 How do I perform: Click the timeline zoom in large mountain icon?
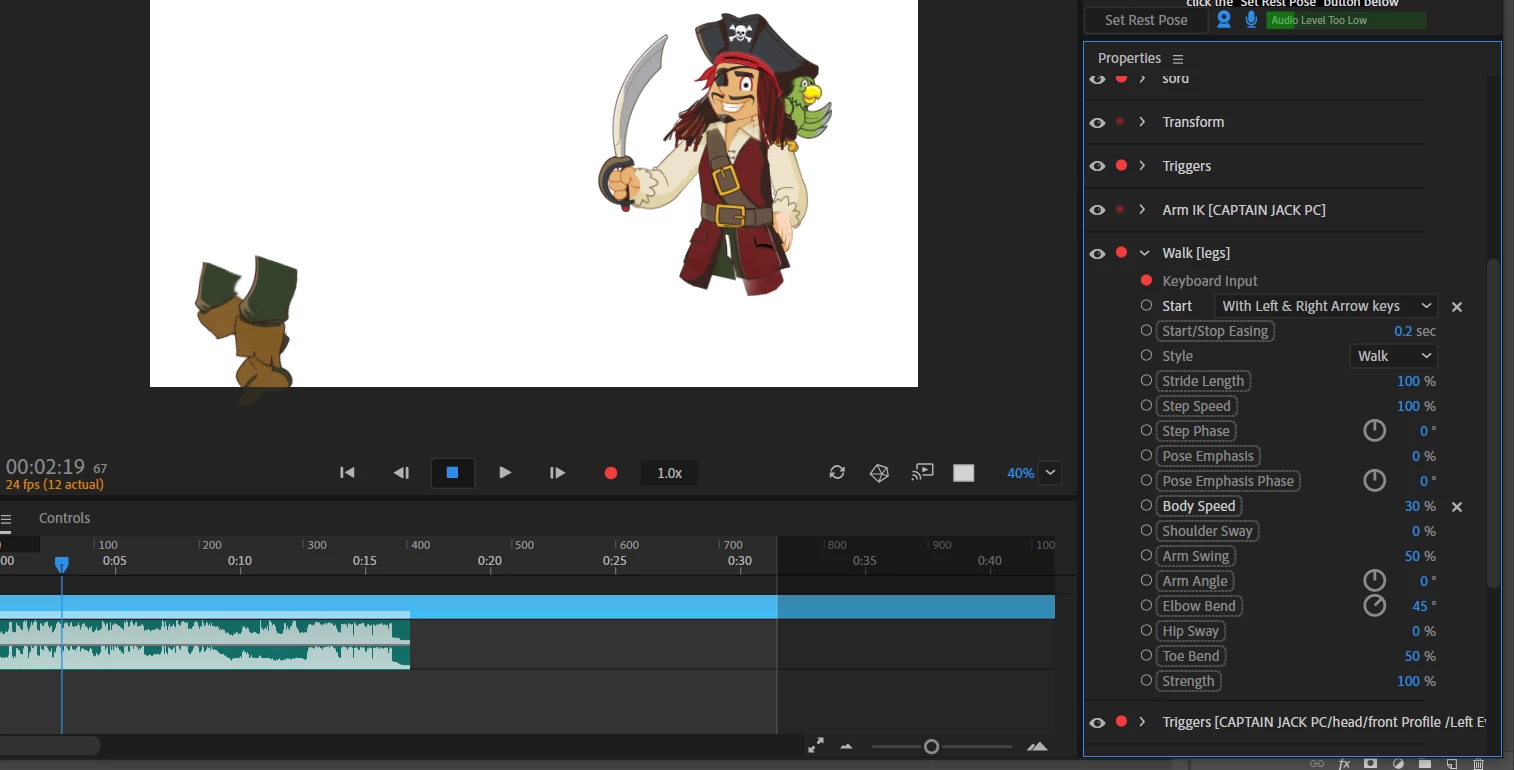[x=1037, y=746]
